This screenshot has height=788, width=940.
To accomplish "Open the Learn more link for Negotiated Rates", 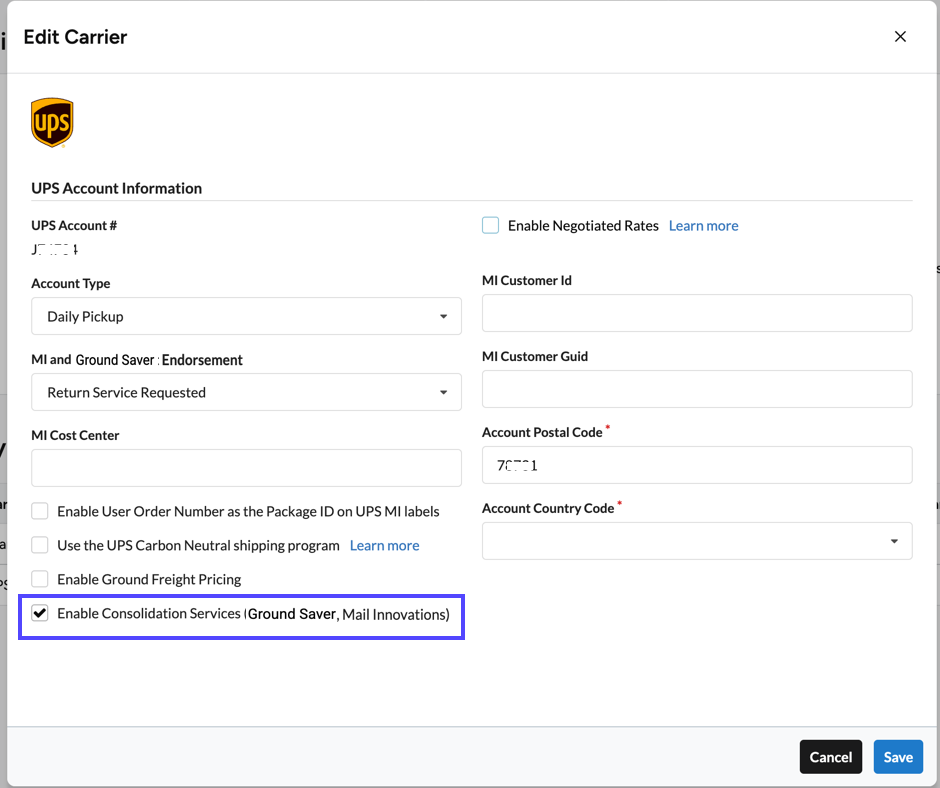I will coord(703,226).
